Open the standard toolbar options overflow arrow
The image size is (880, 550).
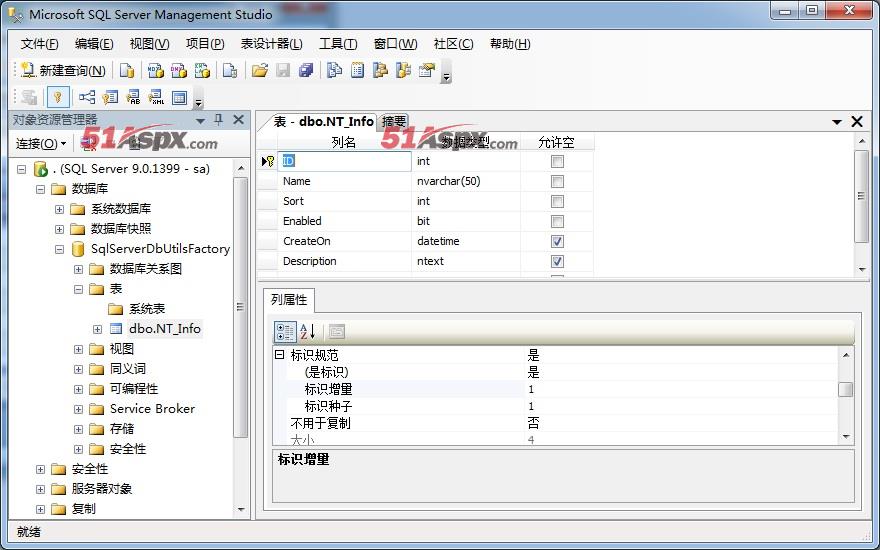[446, 74]
